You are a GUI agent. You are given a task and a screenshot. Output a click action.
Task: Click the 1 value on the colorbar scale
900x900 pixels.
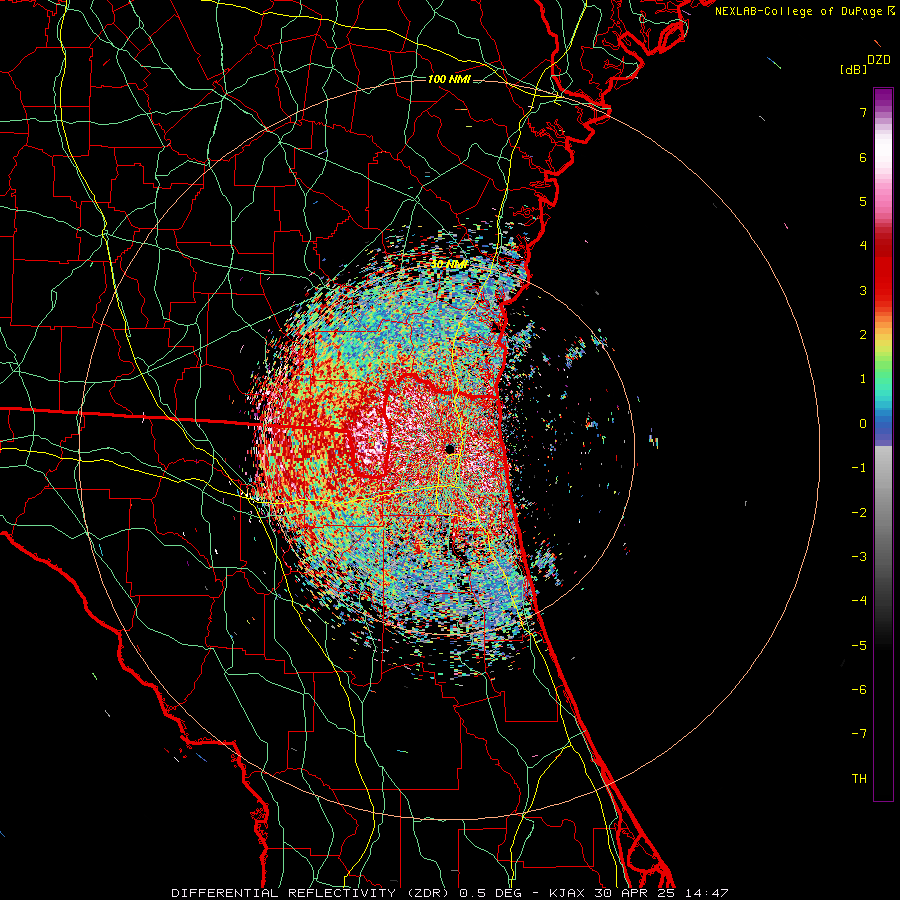tap(863, 379)
